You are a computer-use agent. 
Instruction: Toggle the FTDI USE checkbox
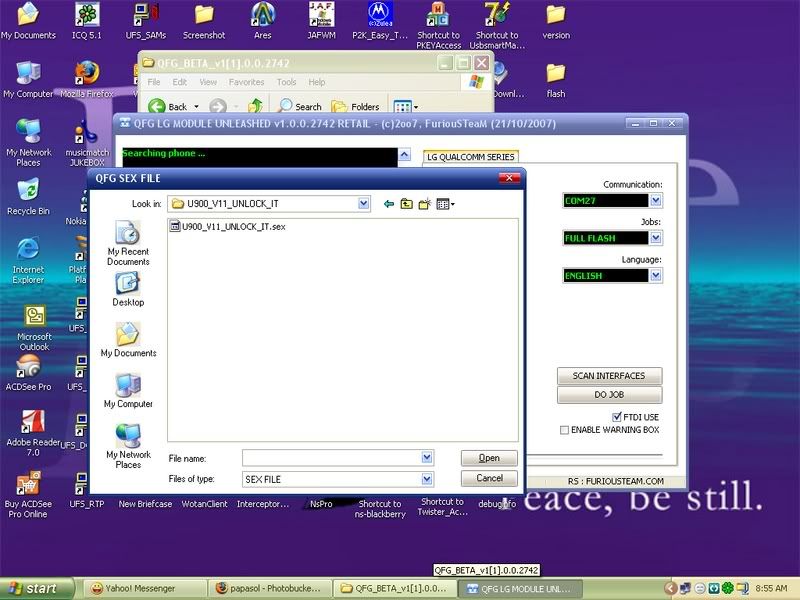coord(616,417)
